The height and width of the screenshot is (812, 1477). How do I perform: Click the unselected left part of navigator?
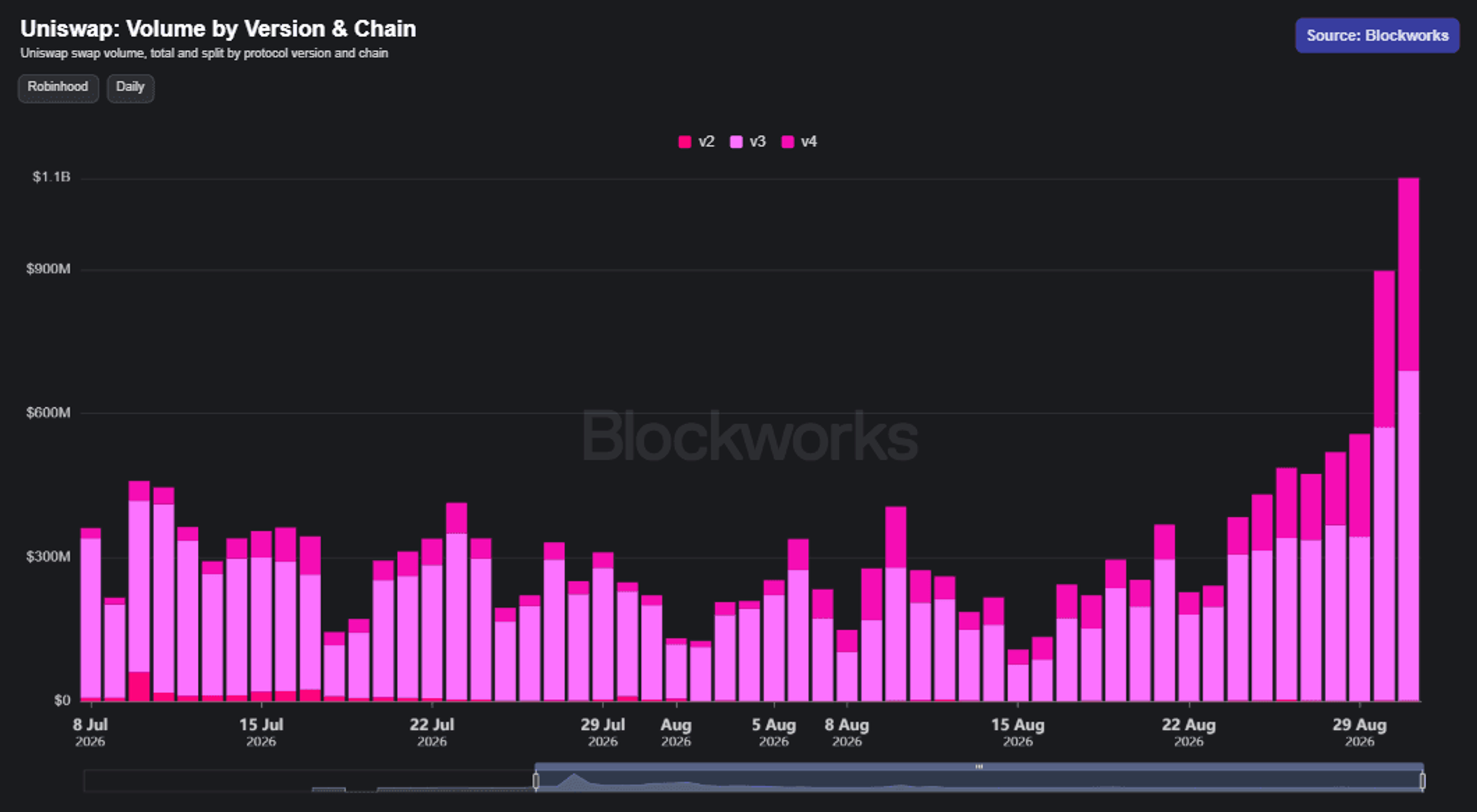(309, 781)
